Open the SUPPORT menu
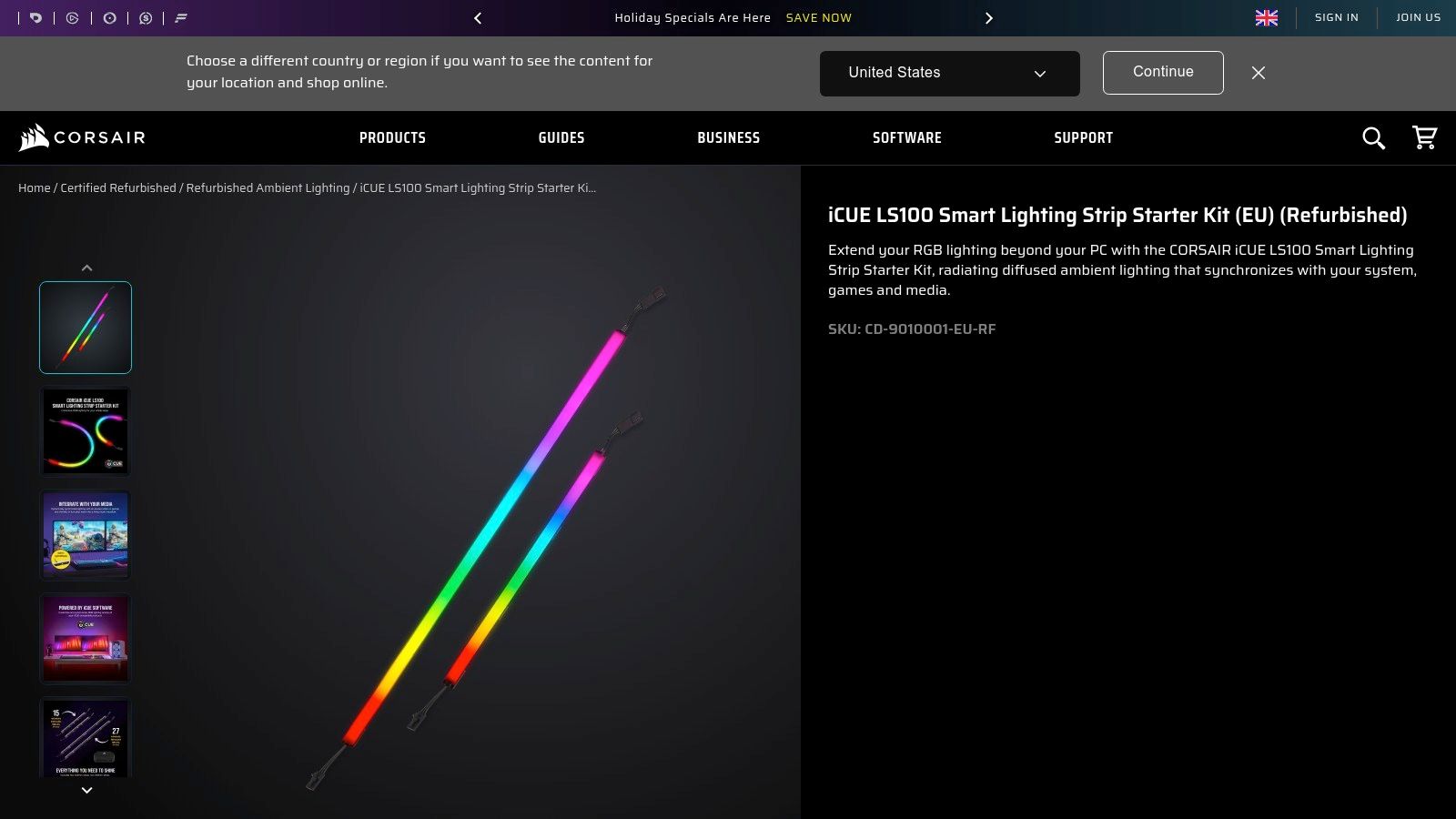The image size is (1456, 819). click(x=1083, y=137)
